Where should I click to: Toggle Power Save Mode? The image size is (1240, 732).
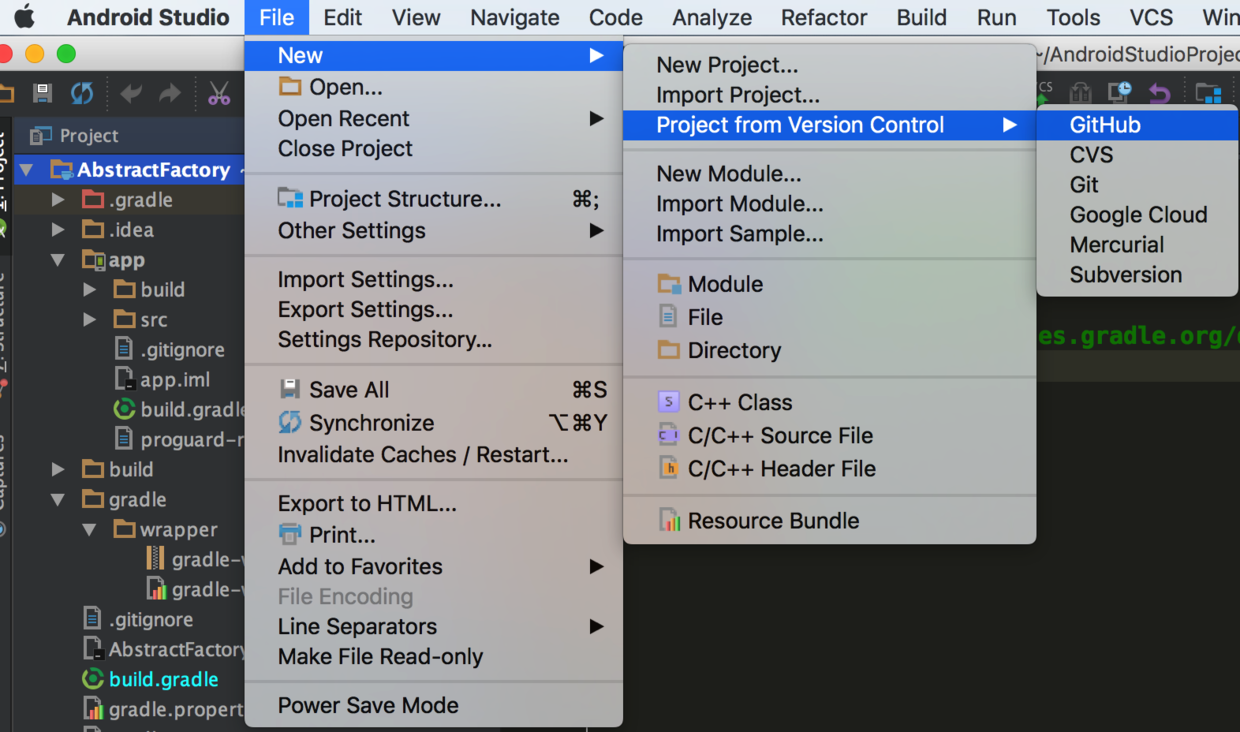coord(368,705)
